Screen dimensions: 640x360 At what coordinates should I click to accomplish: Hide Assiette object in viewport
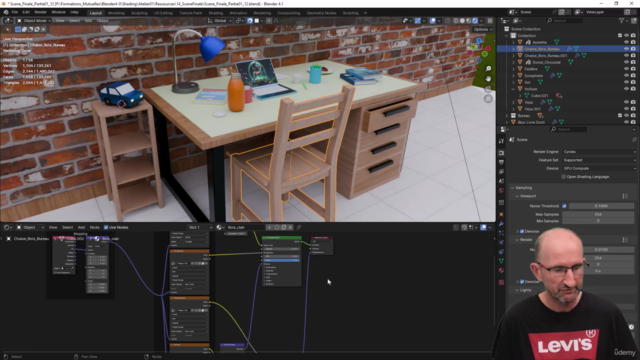[x=626, y=42]
